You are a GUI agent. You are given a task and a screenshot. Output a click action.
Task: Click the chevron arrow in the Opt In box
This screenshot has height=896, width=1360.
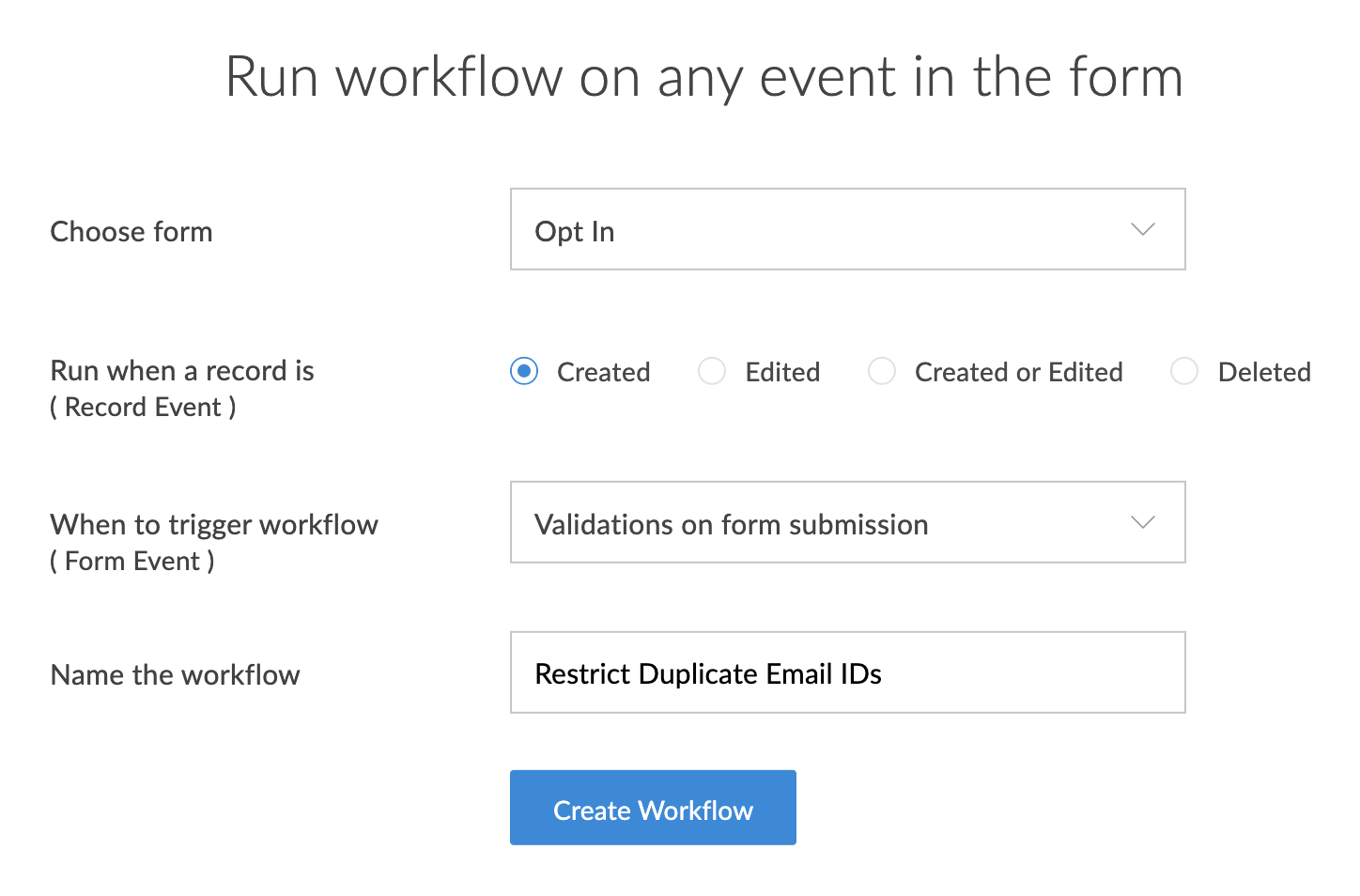pos(1142,230)
